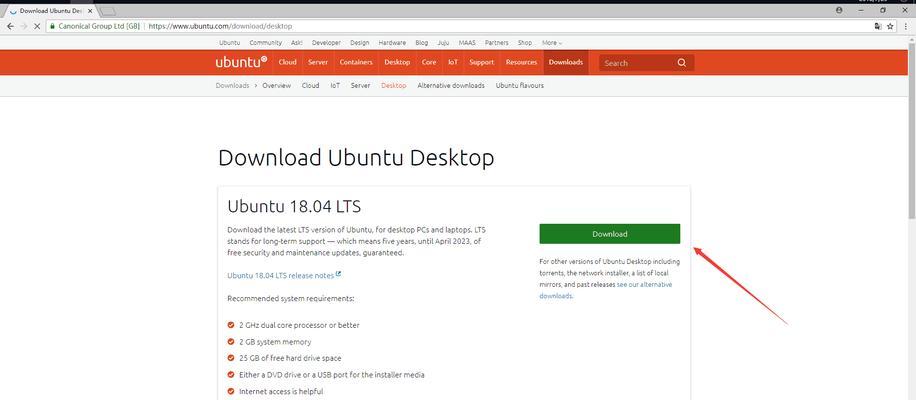Viewport: 916px width, 400px height.
Task: Click the Search input field
Action: tap(637, 62)
